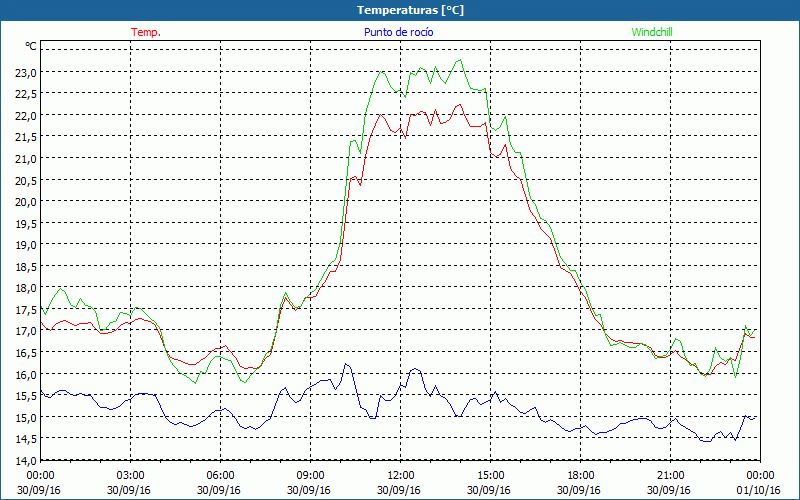Click the 21:00 time label
This screenshot has width=800, height=500.
[670, 475]
